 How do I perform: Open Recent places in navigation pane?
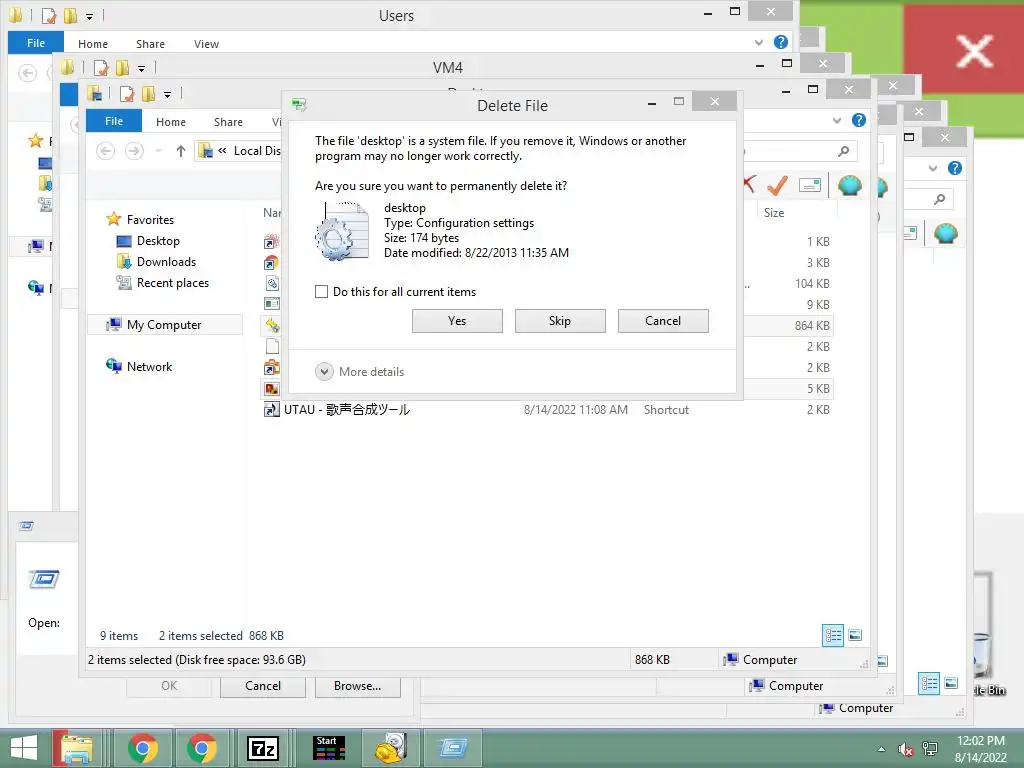[172, 283]
